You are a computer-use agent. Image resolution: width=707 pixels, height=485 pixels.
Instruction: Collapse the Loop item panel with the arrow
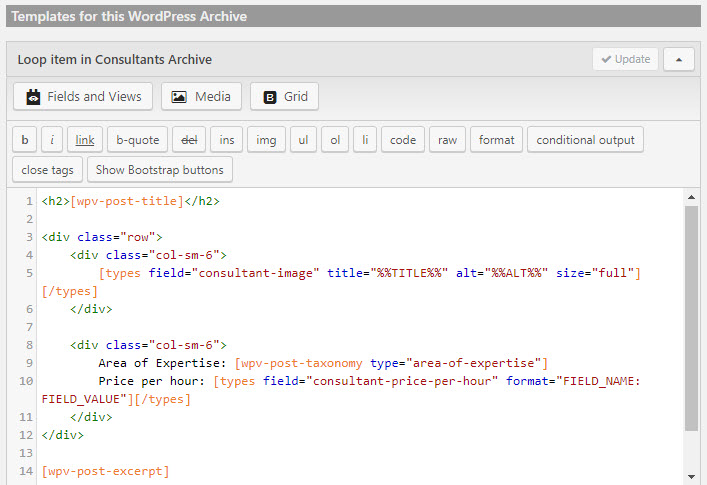point(679,59)
